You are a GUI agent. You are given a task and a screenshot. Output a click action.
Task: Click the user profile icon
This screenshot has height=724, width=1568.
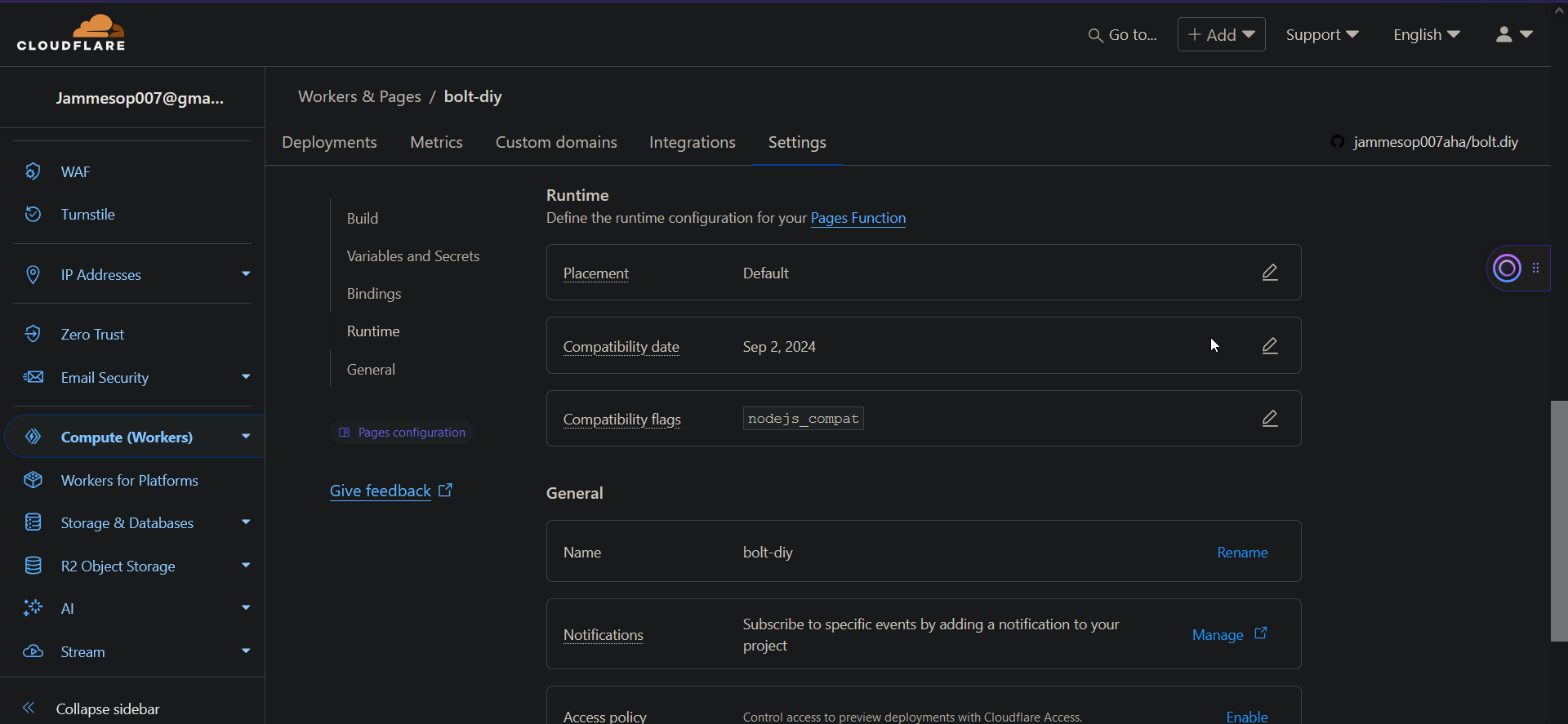pos(1503,34)
